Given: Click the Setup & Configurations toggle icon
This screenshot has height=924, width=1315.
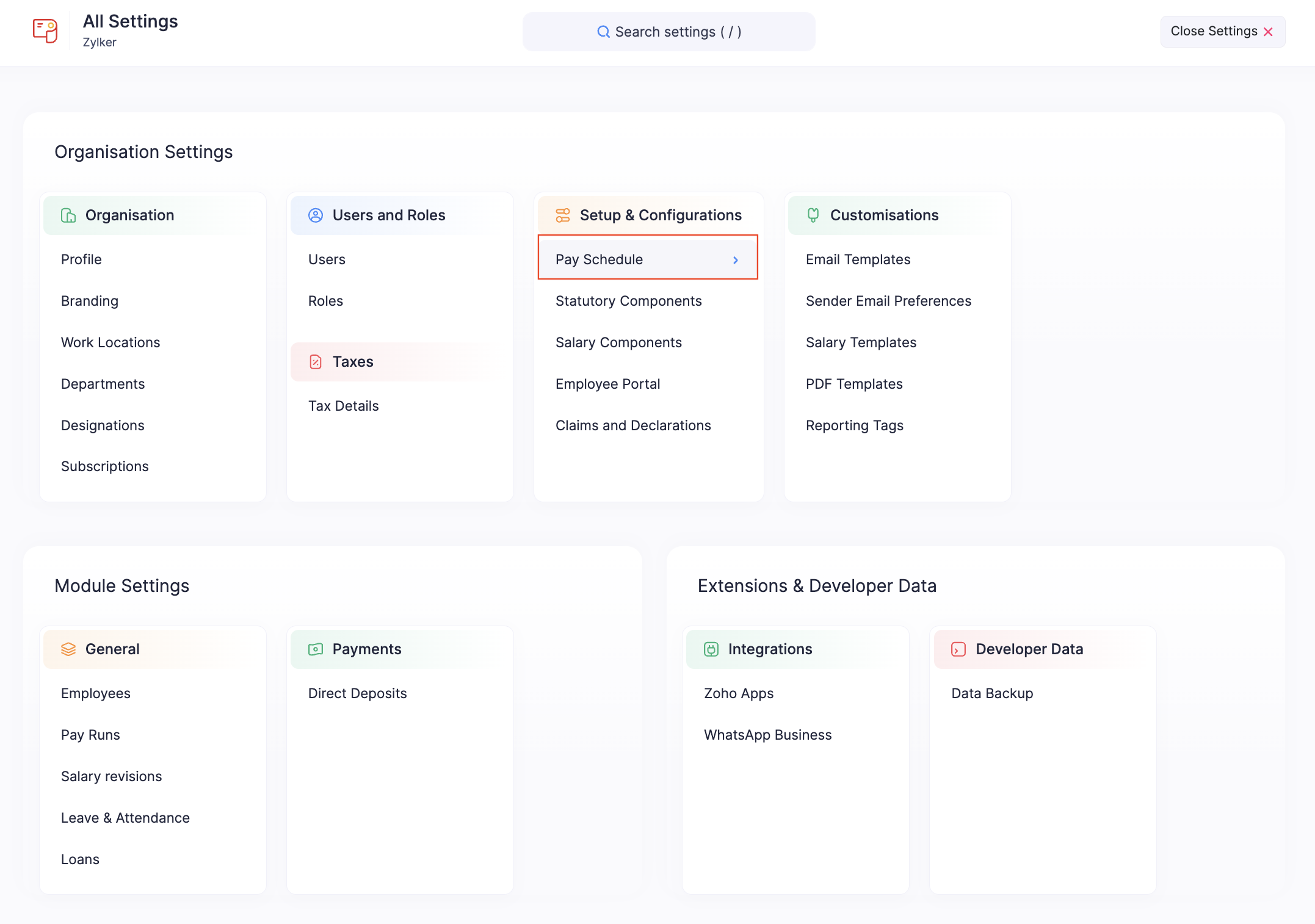Looking at the screenshot, I should (x=563, y=215).
